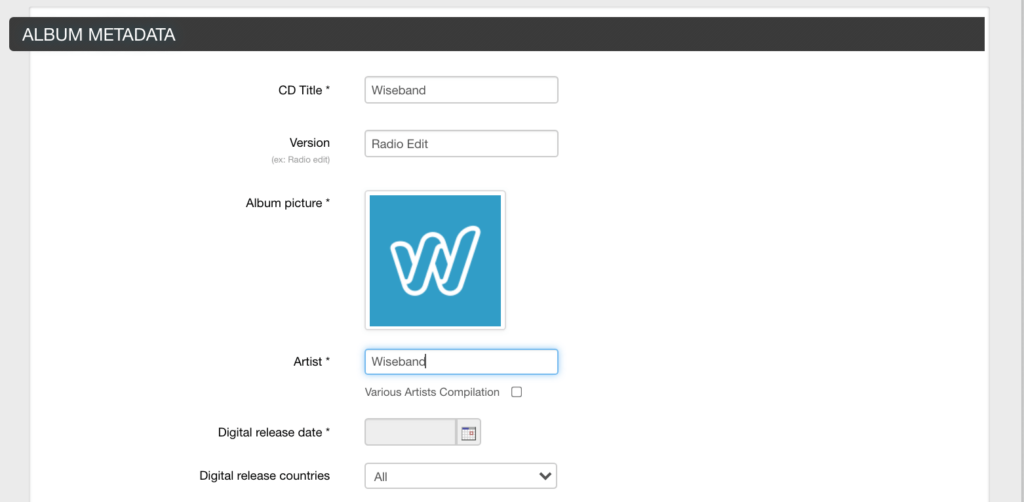
Task: Click the CD Title input field
Action: pyautogui.click(x=461, y=90)
